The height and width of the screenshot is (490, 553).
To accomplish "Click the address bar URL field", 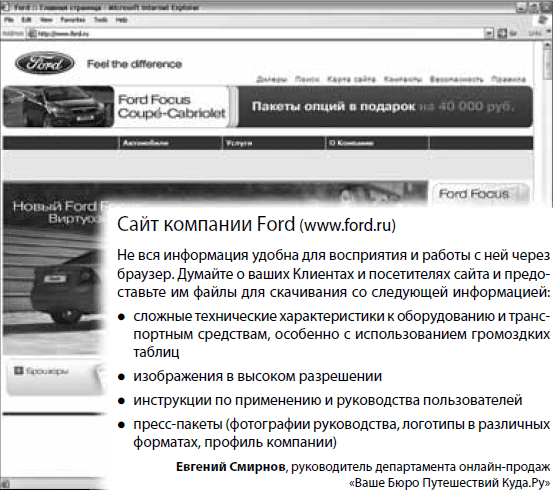I will (259, 34).
